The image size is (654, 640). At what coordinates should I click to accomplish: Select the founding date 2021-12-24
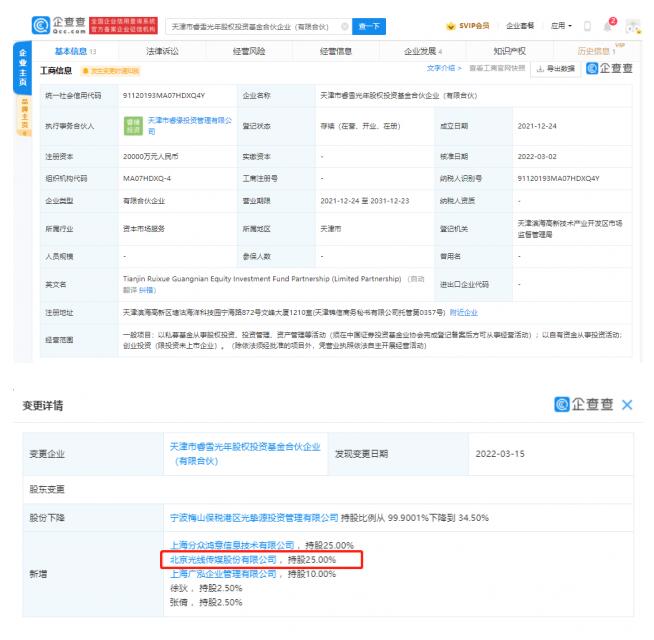pos(537,126)
